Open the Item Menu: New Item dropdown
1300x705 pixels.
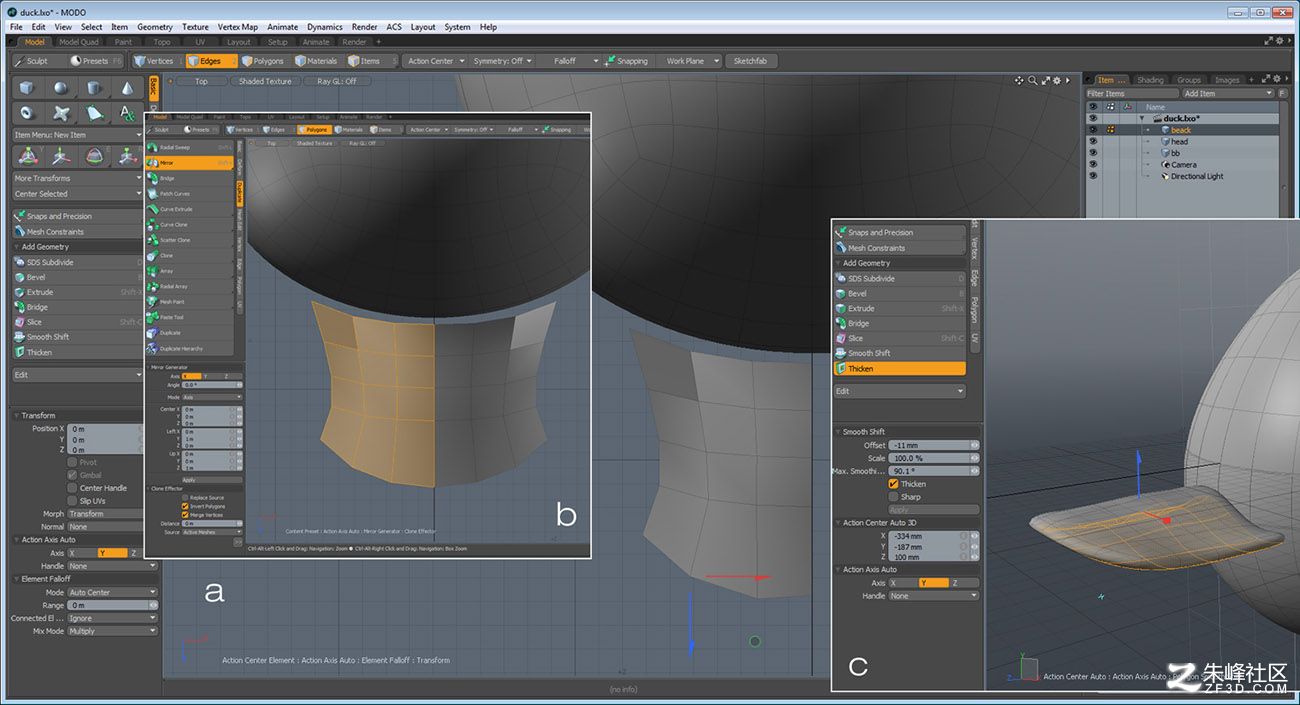click(78, 135)
